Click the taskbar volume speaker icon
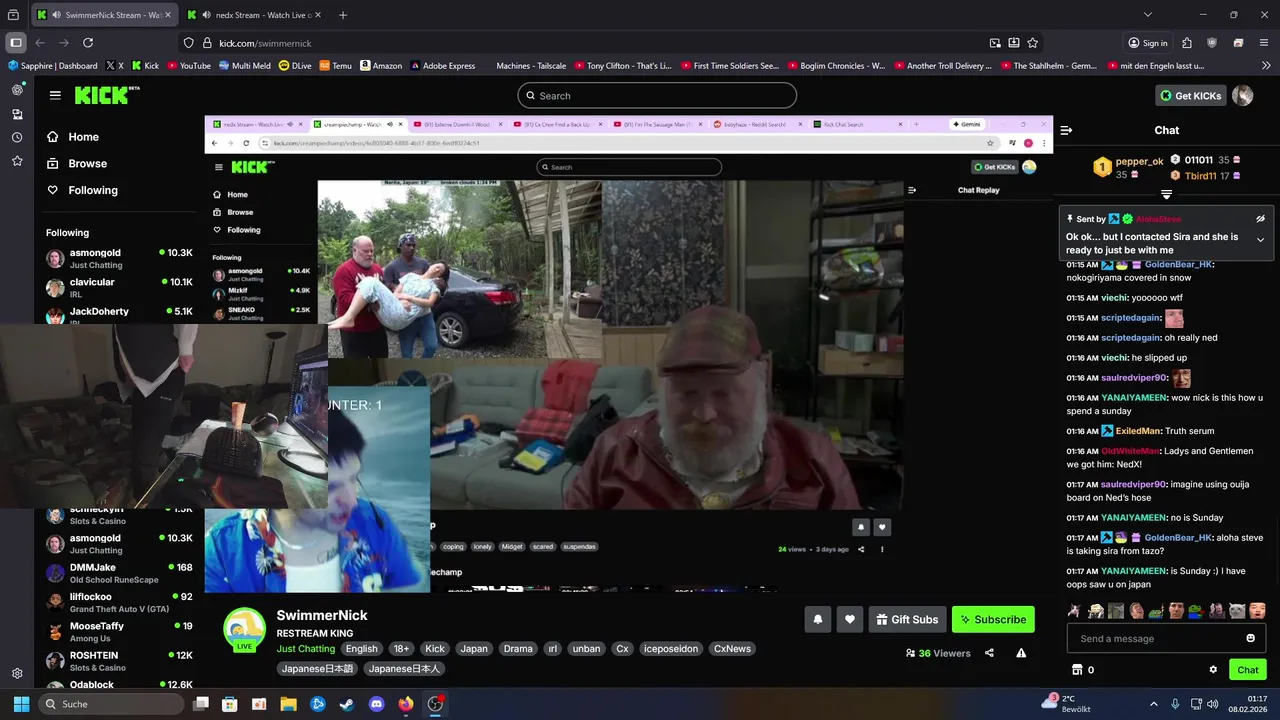This screenshot has height=720, width=1280. click(1213, 704)
